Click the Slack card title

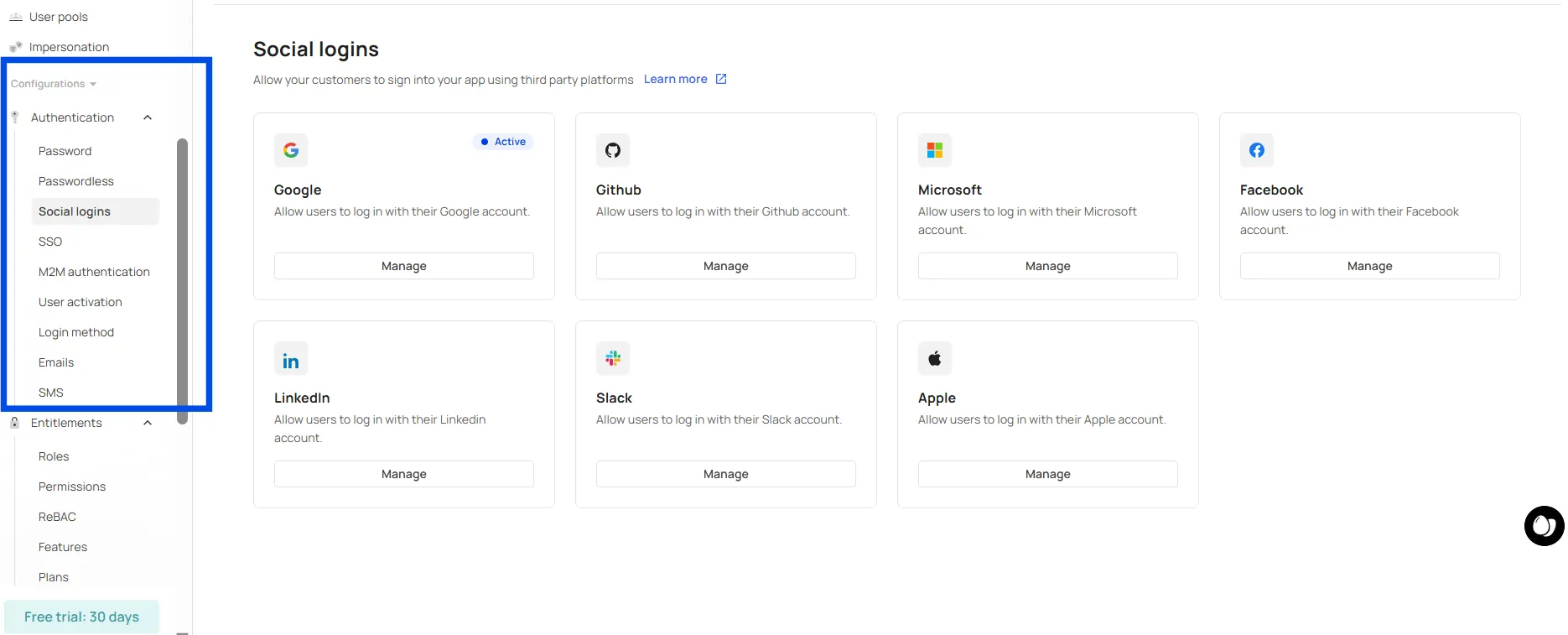click(614, 398)
